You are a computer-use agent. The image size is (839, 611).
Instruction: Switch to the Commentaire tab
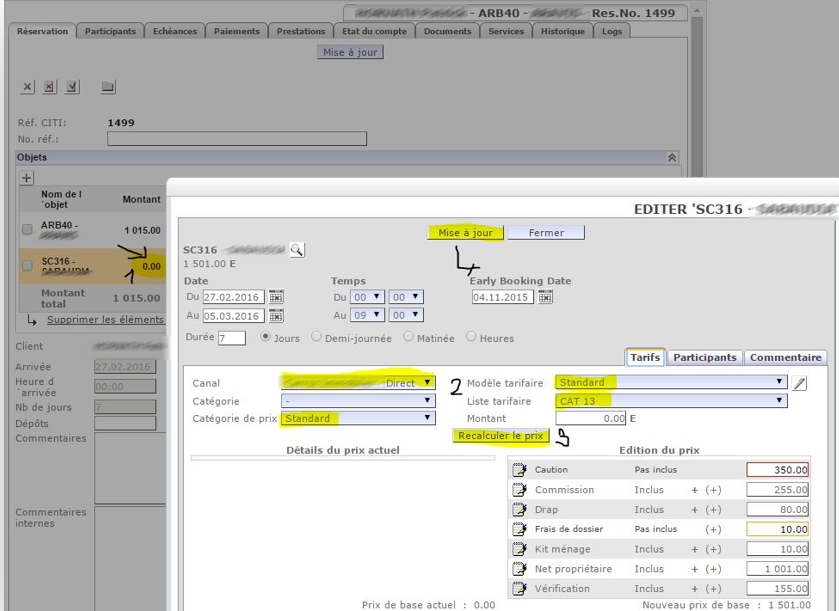(785, 357)
